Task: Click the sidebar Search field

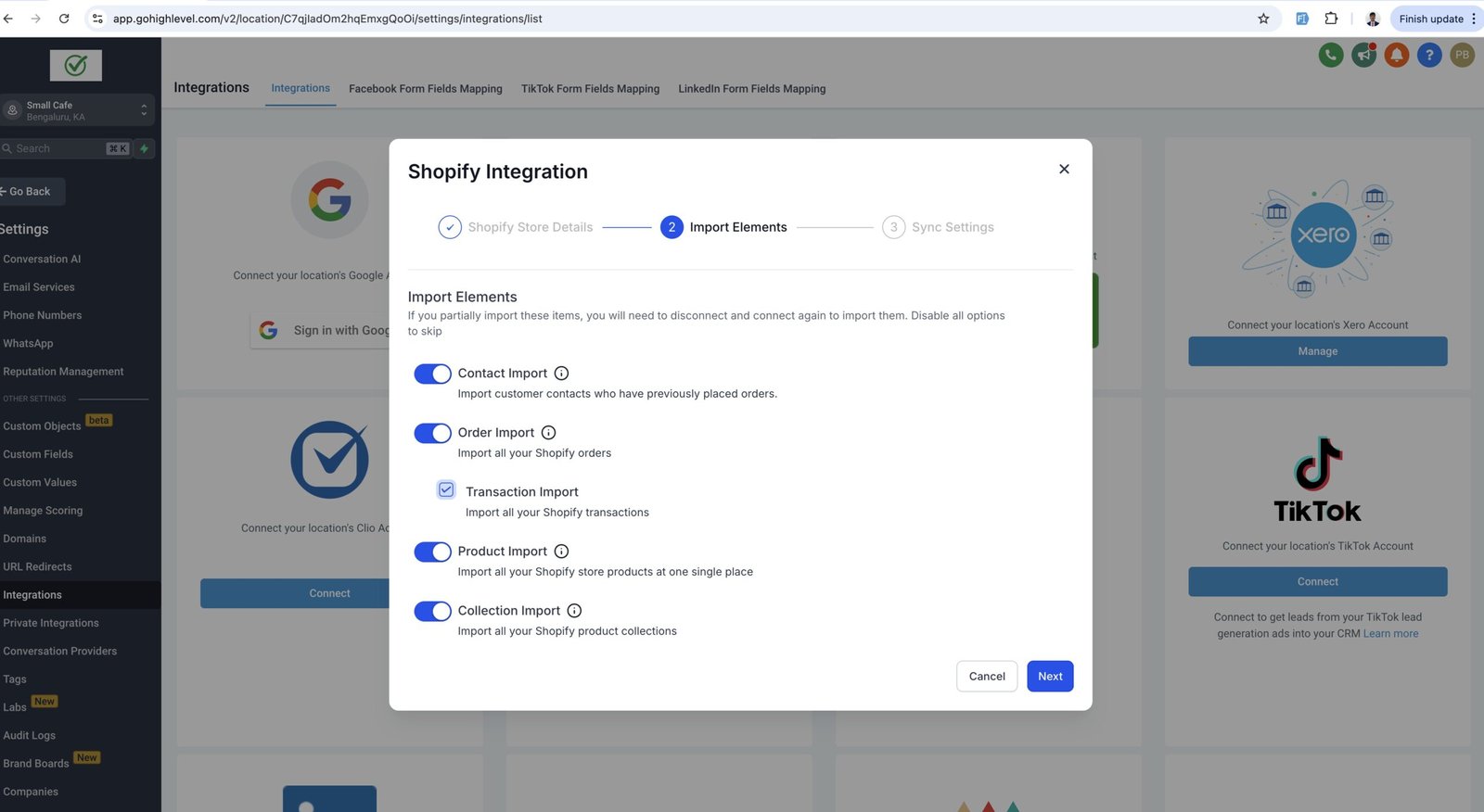Action: coord(56,148)
